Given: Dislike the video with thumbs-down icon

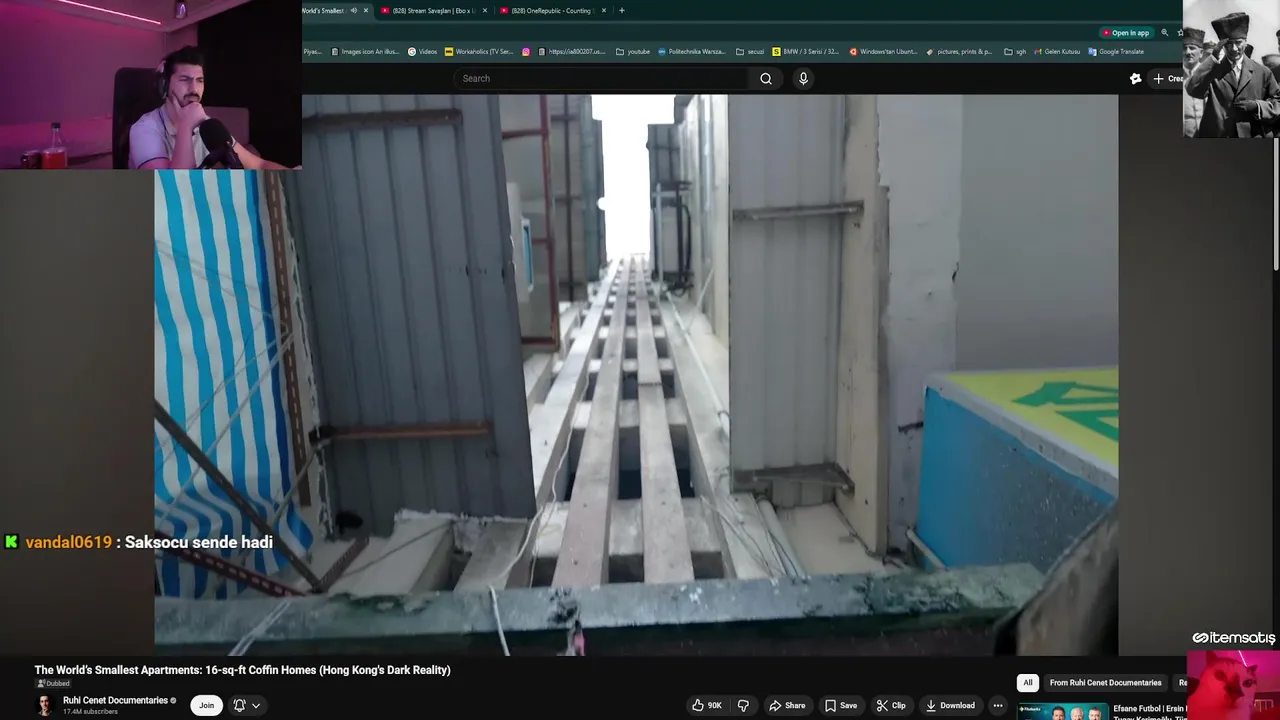Looking at the screenshot, I should click(x=743, y=705).
